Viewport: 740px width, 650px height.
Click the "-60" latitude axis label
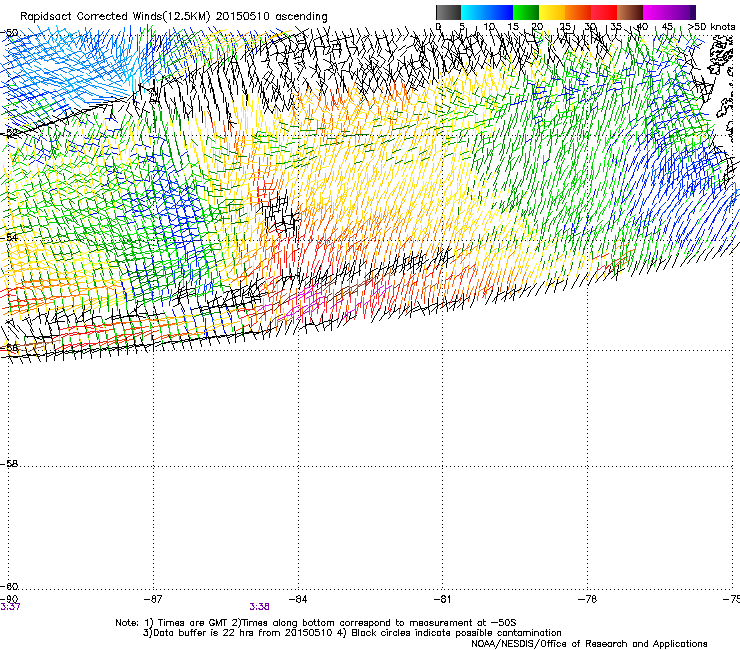[9, 586]
